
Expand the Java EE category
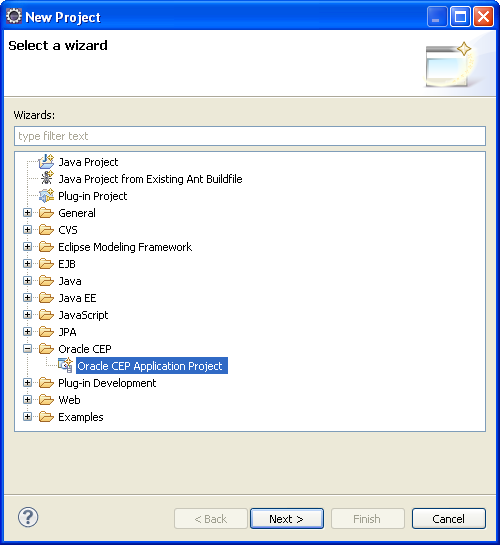27,298
